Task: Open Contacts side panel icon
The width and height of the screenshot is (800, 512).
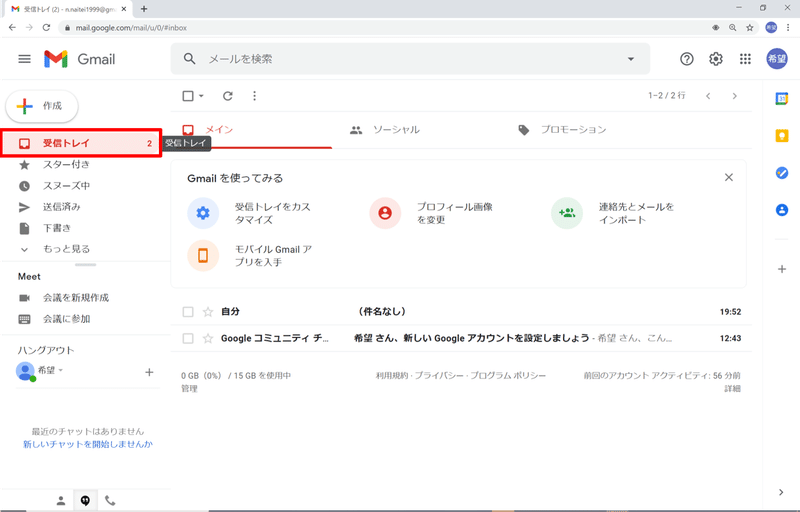Action: (782, 210)
